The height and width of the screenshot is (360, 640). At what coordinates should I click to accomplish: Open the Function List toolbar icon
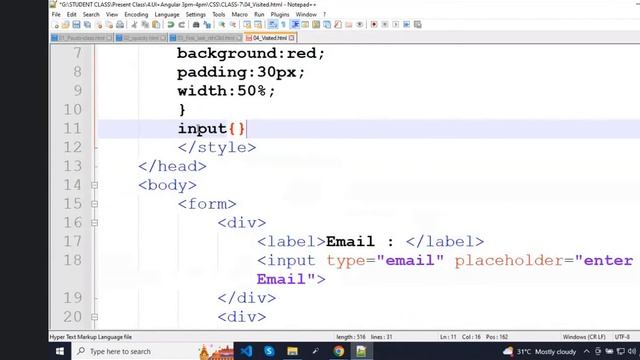[338, 24]
